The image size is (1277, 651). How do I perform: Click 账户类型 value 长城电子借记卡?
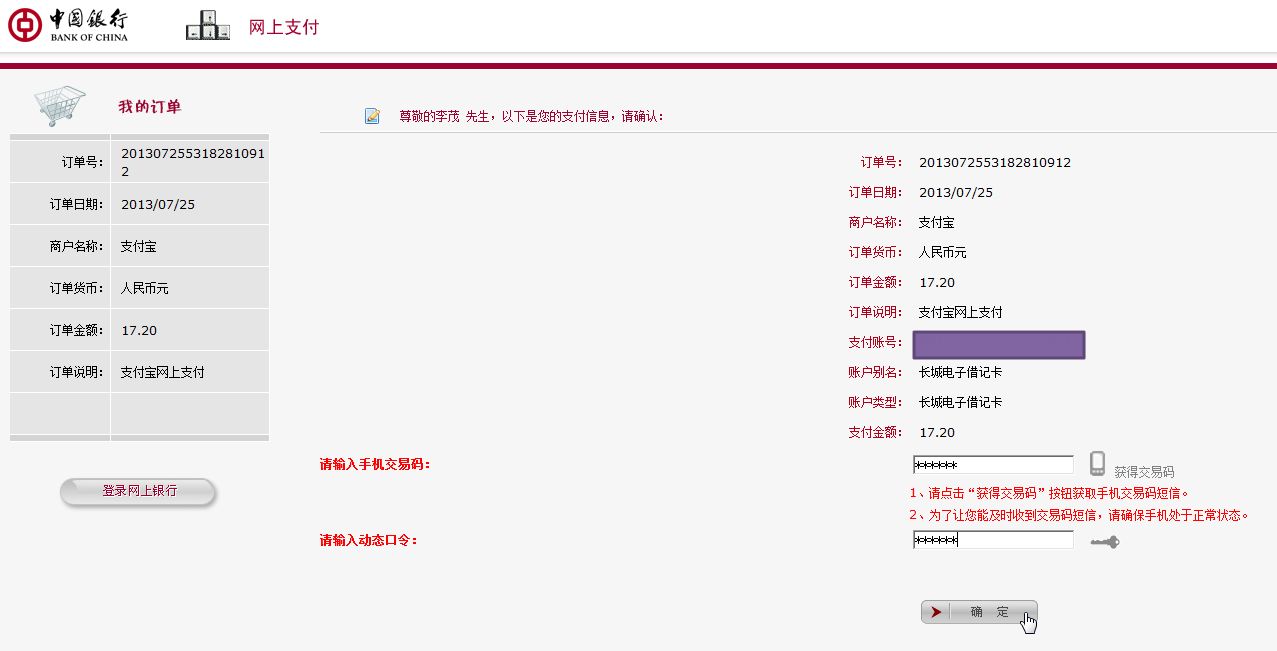(961, 403)
